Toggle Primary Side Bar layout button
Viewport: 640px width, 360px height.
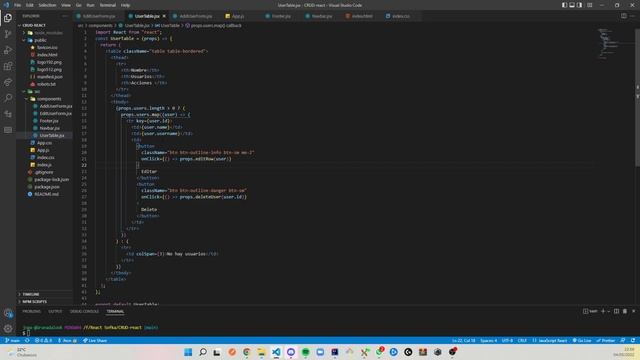[x=564, y=5]
